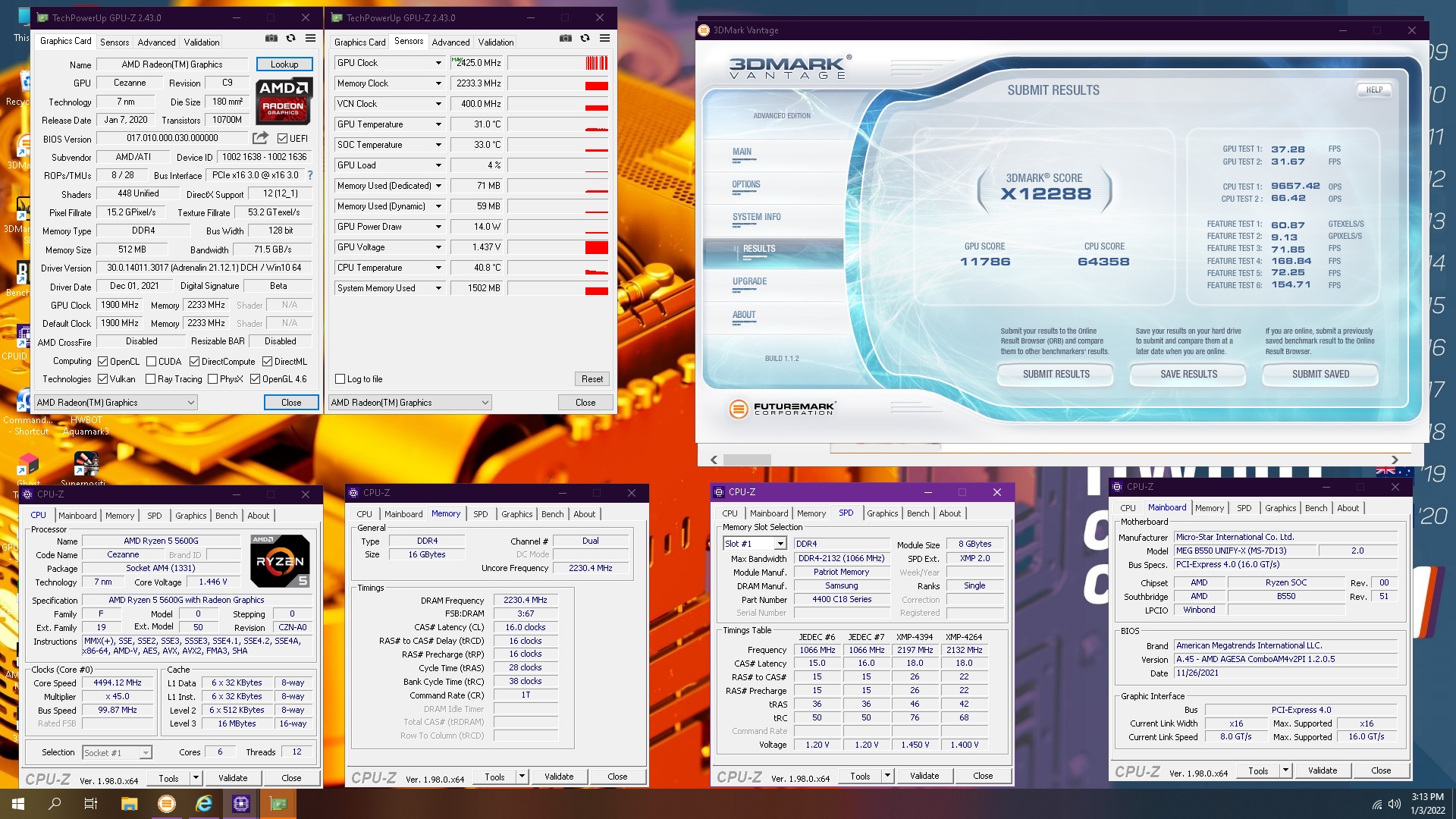
Task: Click Futuremark Corporation logo in 3DMark
Action: point(782,409)
